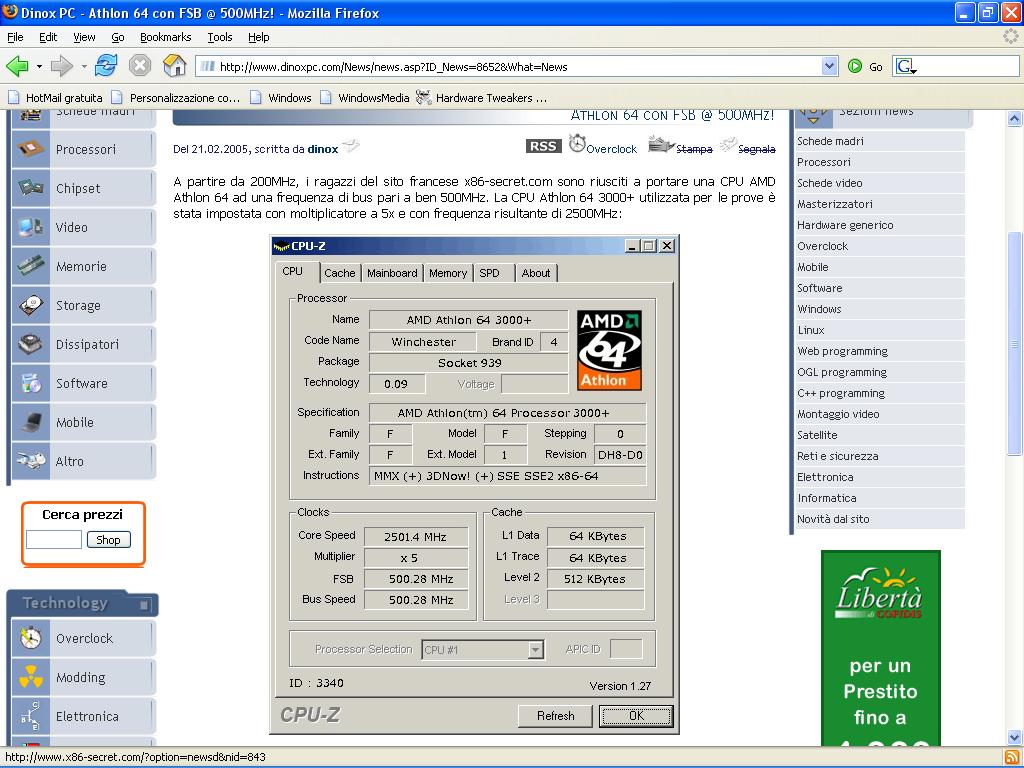The height and width of the screenshot is (768, 1024).
Task: Switch to the Memory tab in CPU-Z
Action: coord(447,273)
